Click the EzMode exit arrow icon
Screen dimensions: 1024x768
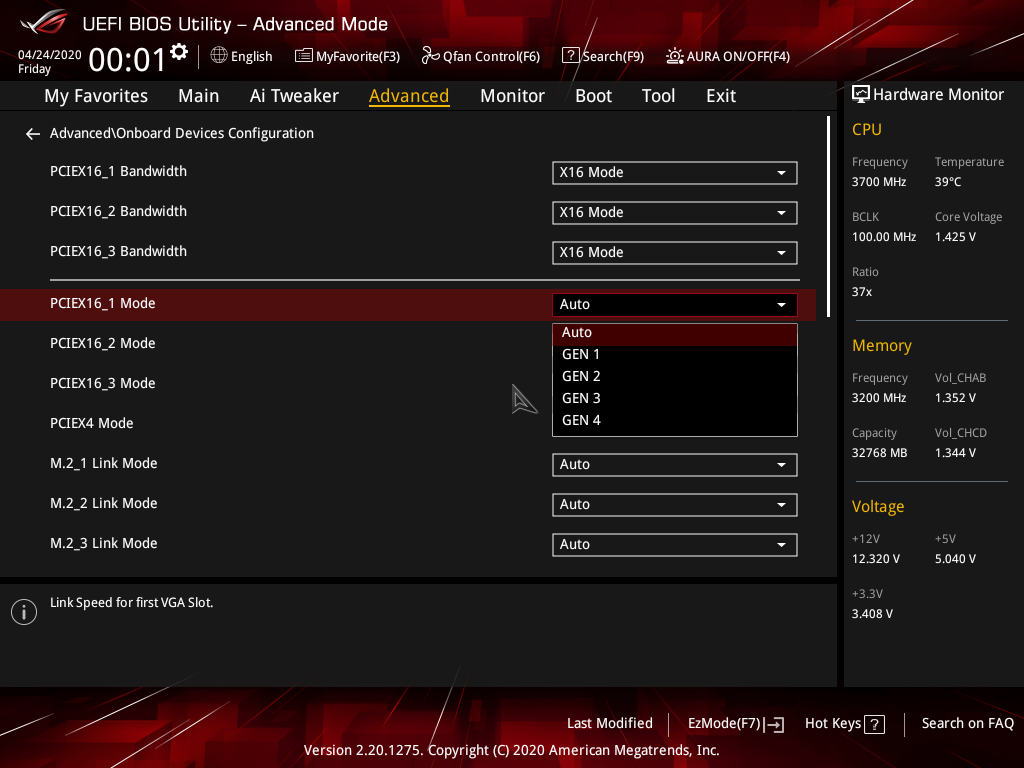775,724
